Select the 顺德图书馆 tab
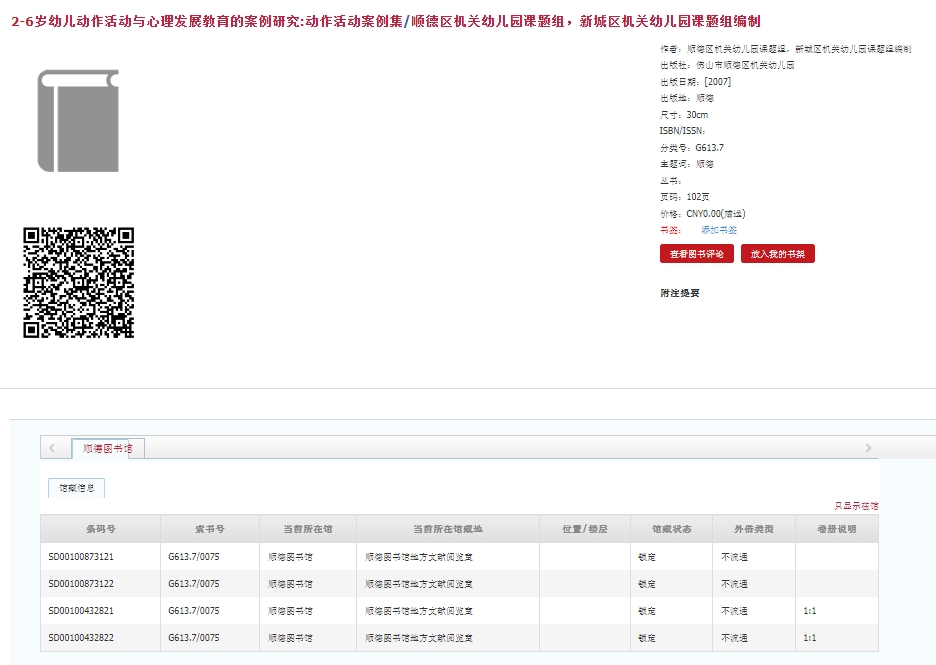 pyautogui.click(x=108, y=449)
